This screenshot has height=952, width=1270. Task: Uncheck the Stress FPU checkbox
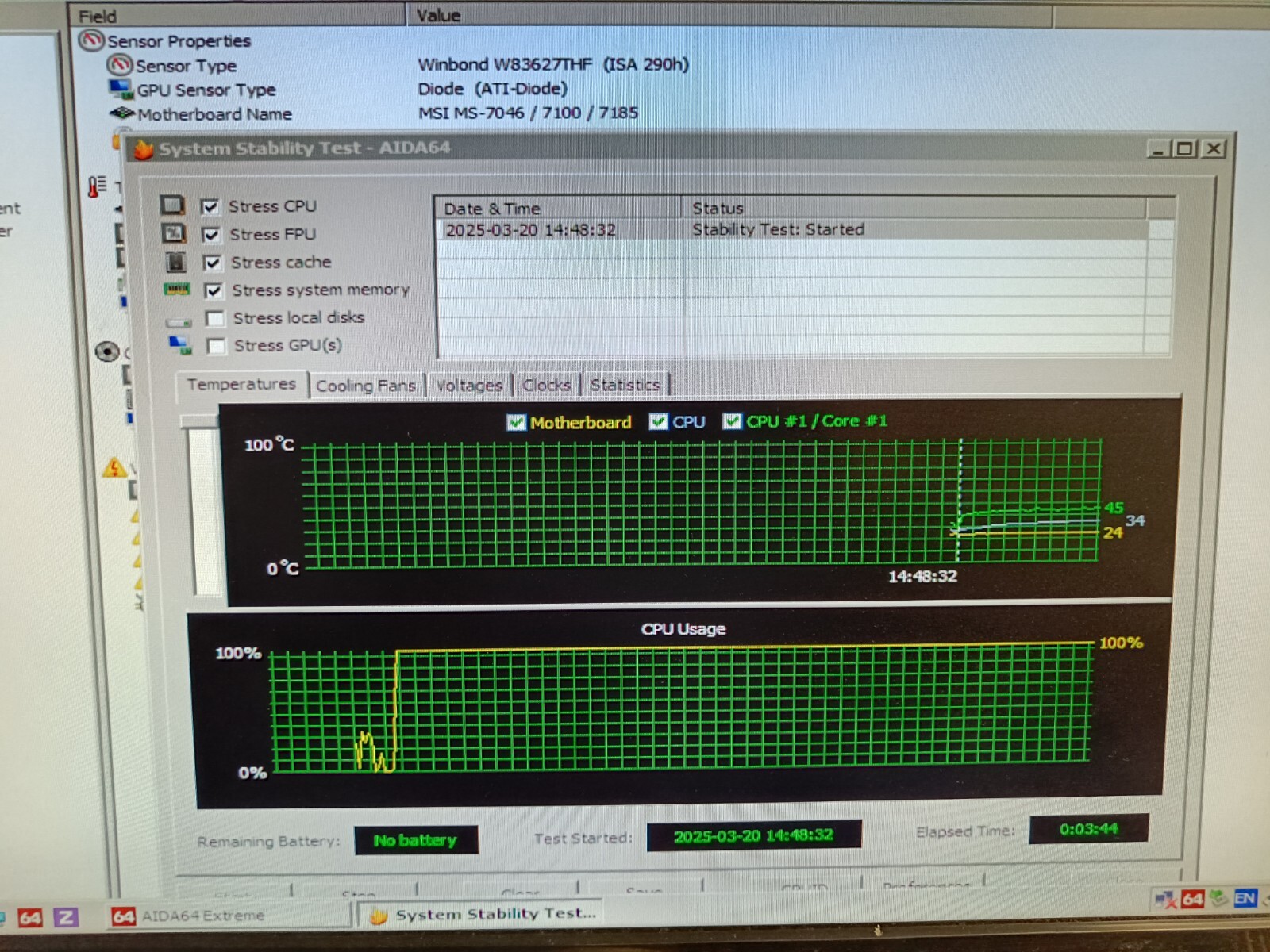click(211, 235)
